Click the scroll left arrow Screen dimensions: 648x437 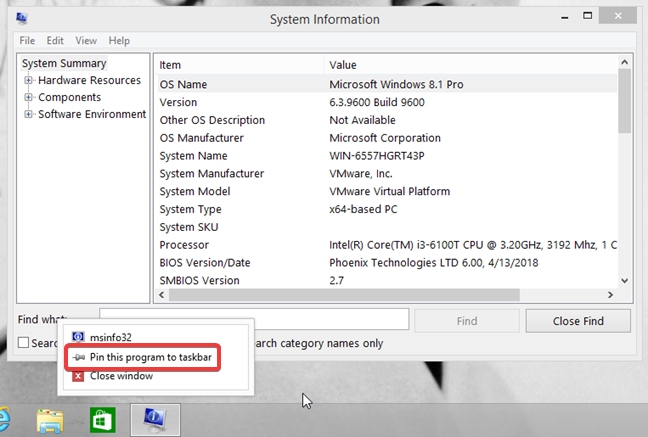tap(162, 295)
